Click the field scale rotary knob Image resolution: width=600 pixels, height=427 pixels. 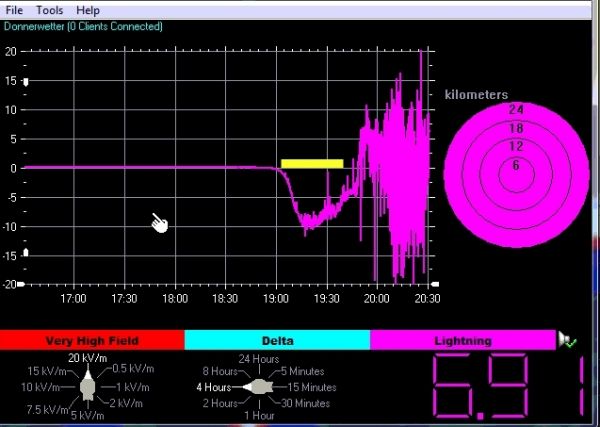(87, 386)
